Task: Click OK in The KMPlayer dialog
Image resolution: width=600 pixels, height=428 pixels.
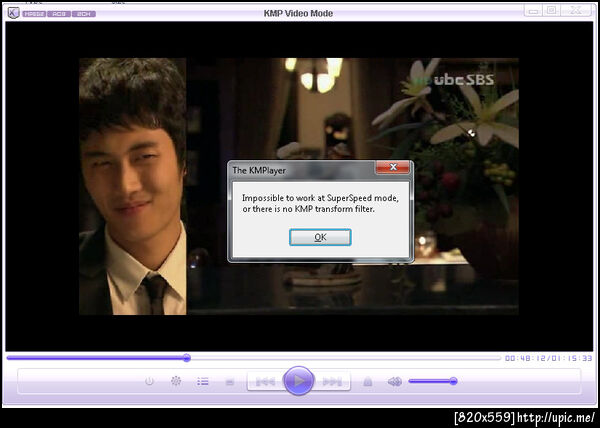Action: pyautogui.click(x=320, y=237)
